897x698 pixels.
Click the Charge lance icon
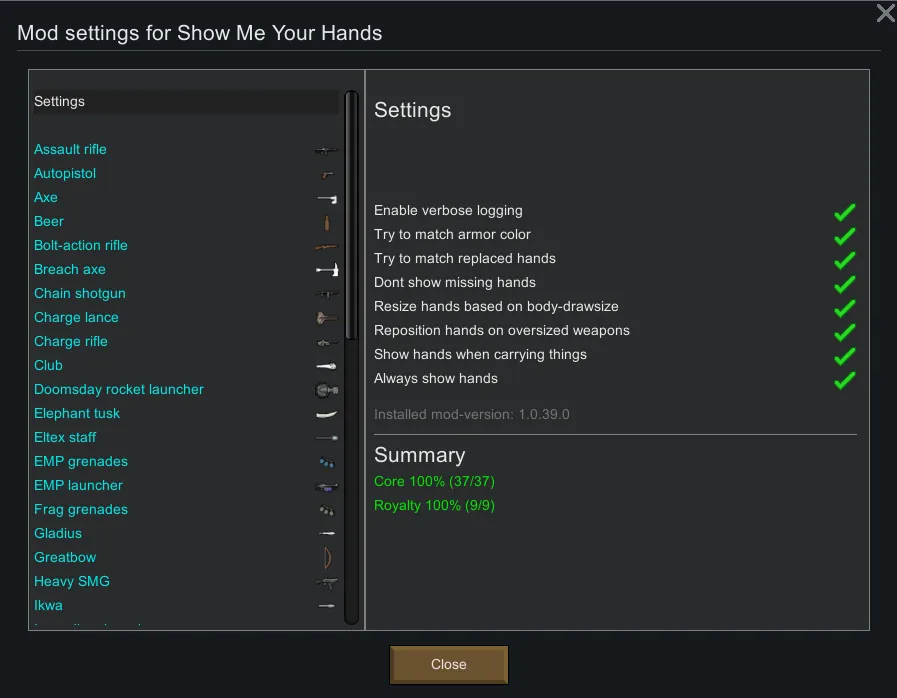click(x=326, y=318)
